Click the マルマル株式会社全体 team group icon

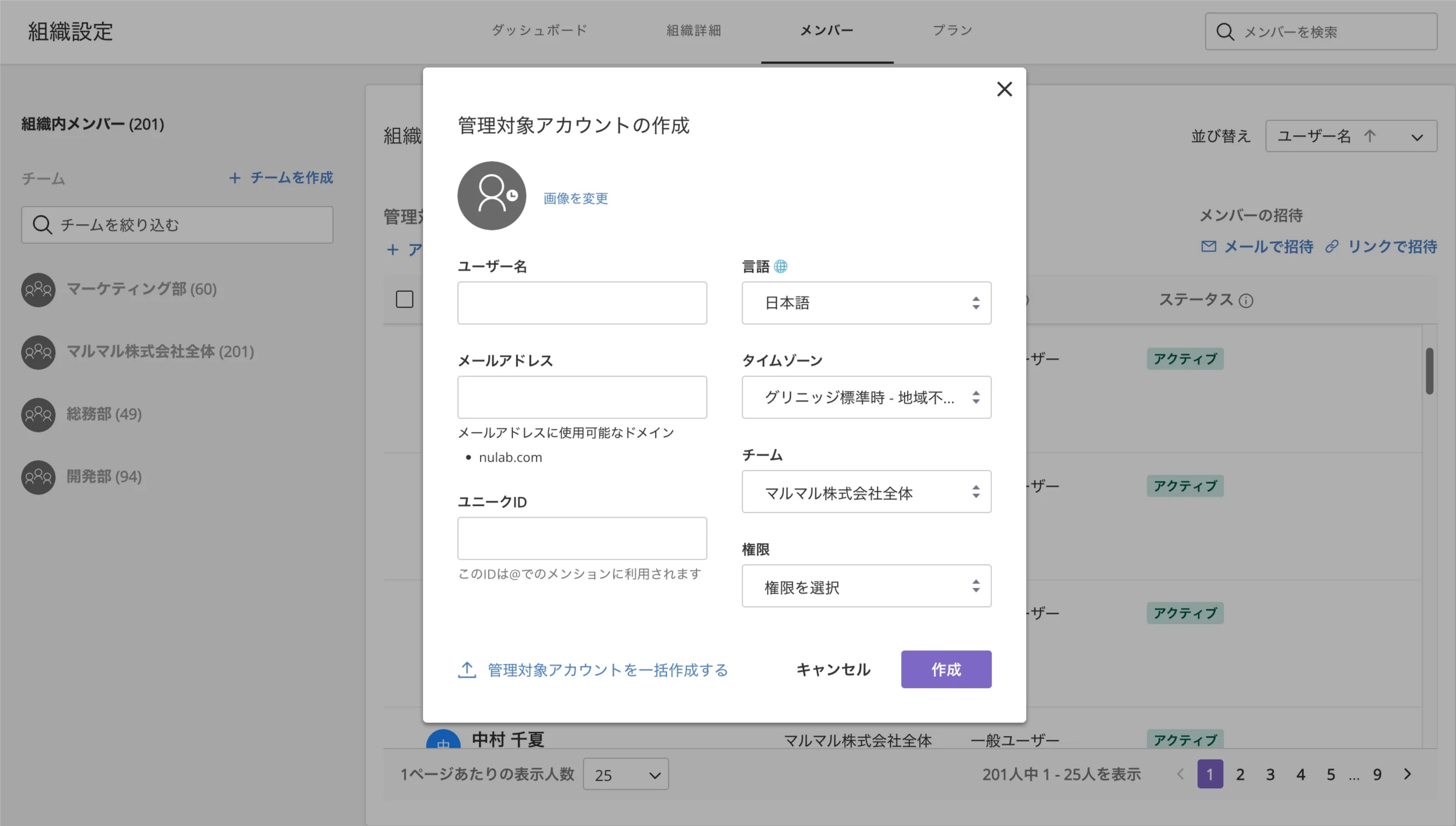(38, 352)
